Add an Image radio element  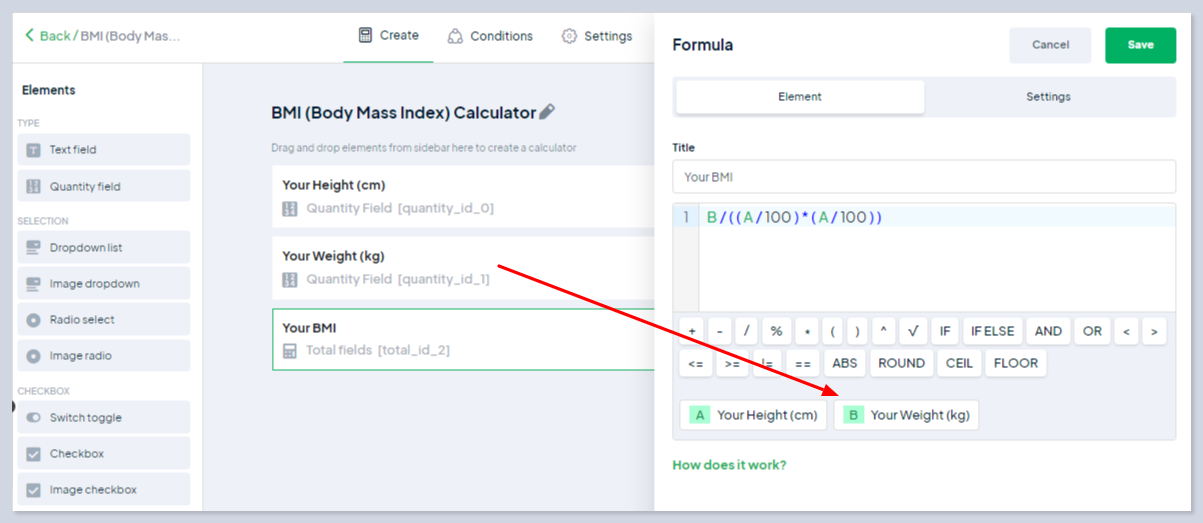pyautogui.click(x=104, y=356)
